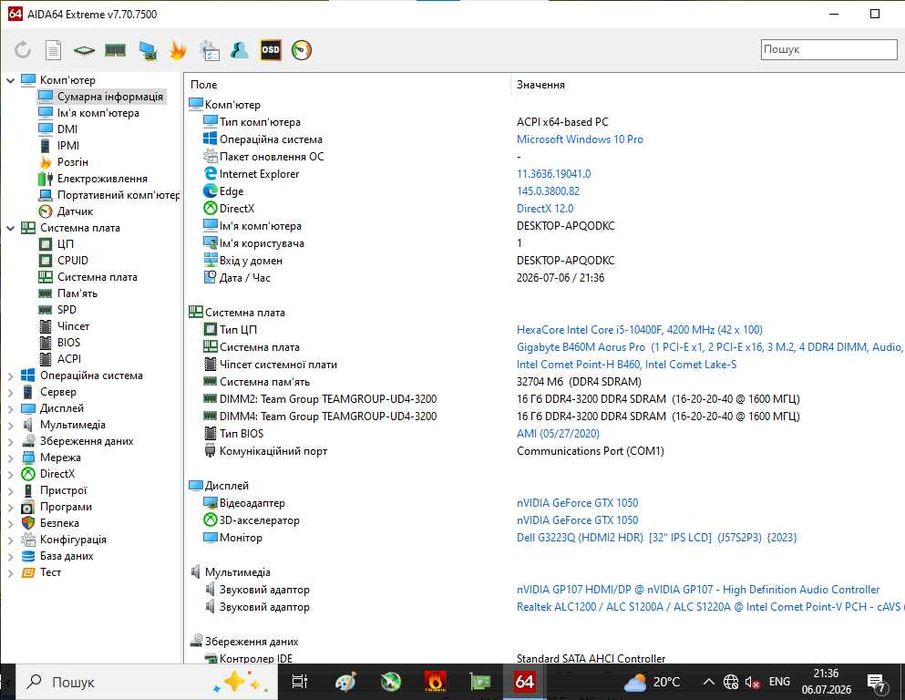This screenshot has height=700, width=905.
Task: Open Task View on the taskbar
Action: [x=300, y=682]
